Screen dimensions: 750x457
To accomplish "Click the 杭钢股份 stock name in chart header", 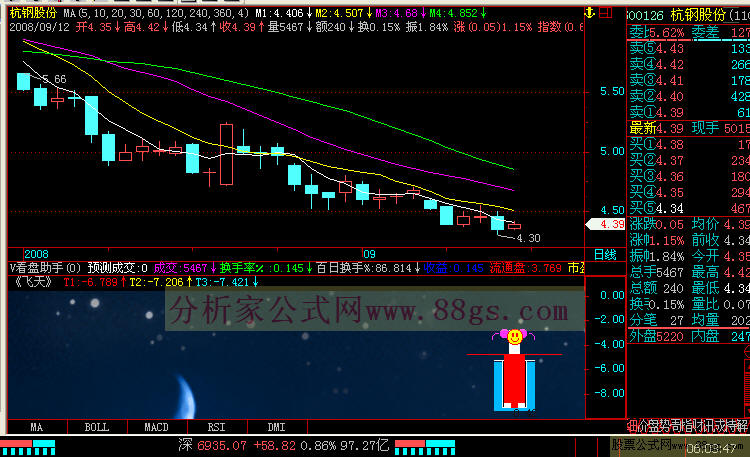I will pos(33,13).
